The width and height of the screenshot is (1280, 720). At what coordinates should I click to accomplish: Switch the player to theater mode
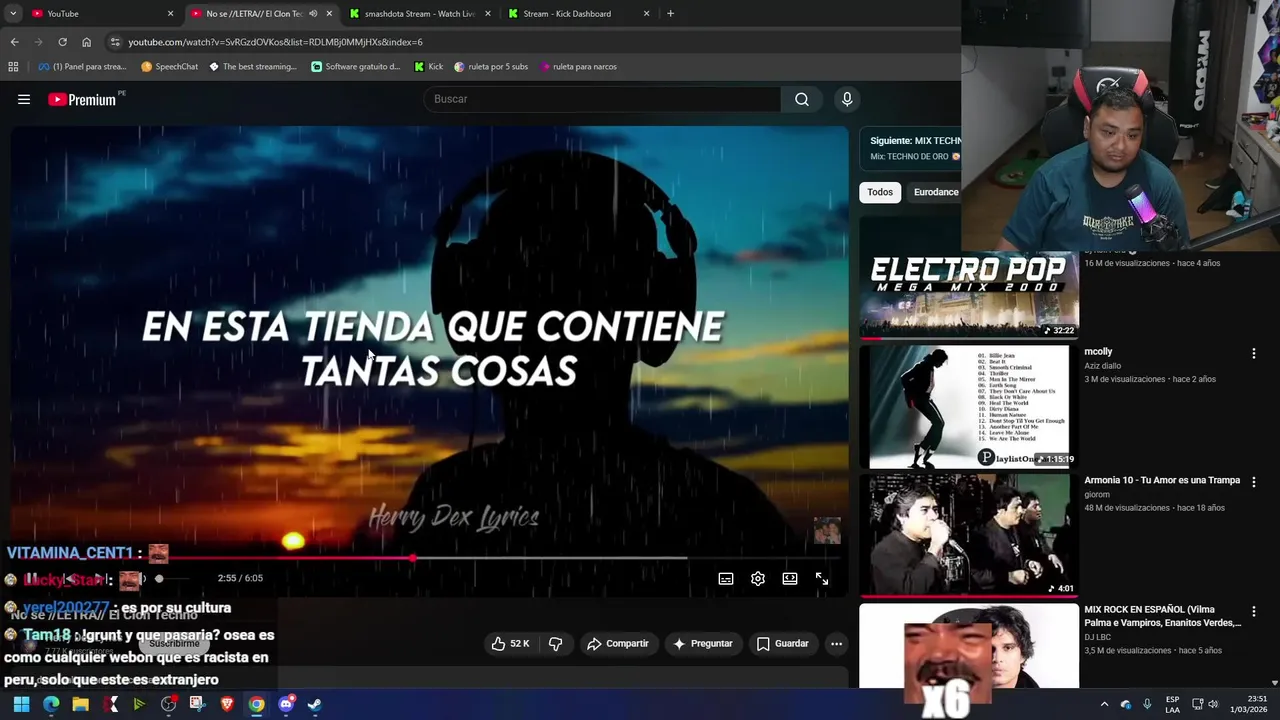point(790,579)
